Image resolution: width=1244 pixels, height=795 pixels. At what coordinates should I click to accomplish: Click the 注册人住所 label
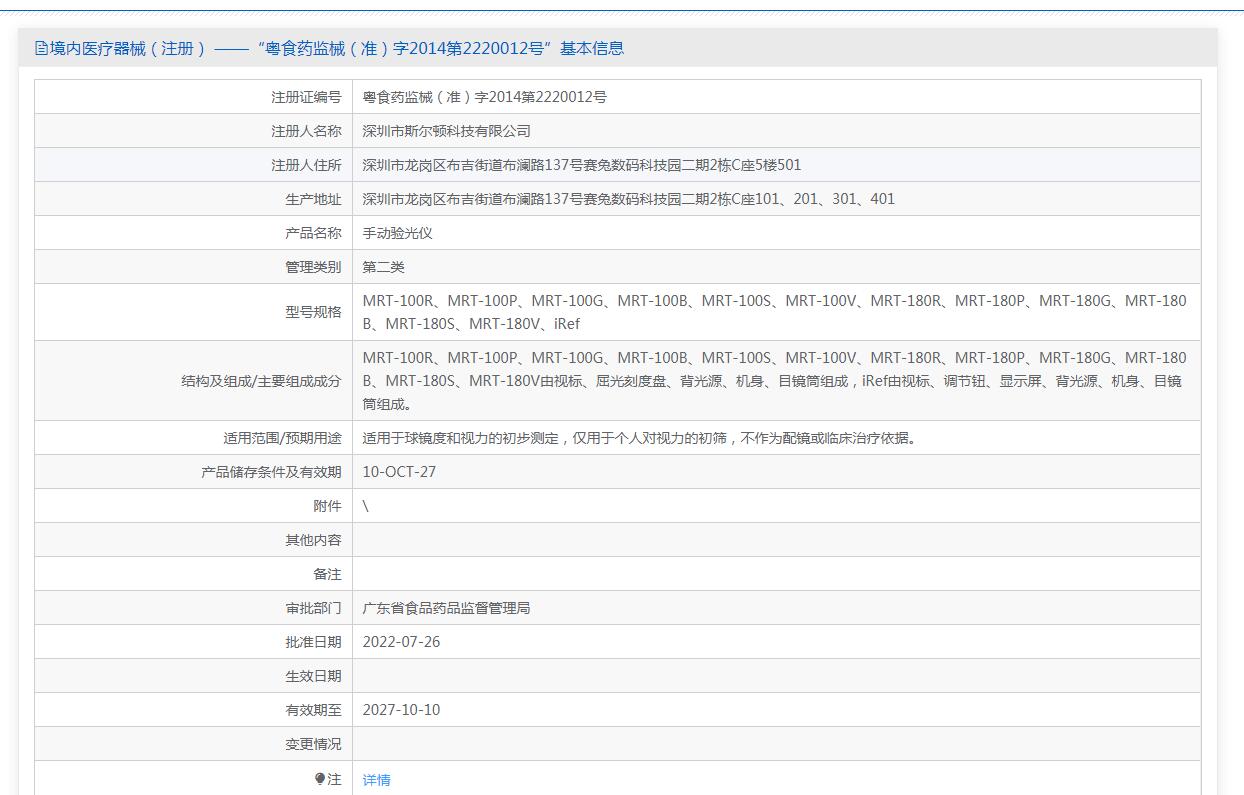[x=306, y=165]
